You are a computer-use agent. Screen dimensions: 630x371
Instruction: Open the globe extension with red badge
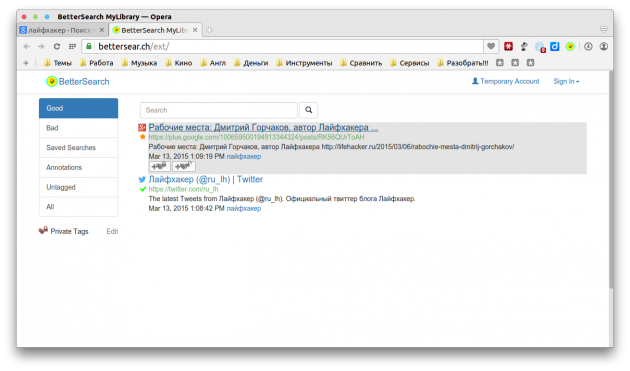540,47
